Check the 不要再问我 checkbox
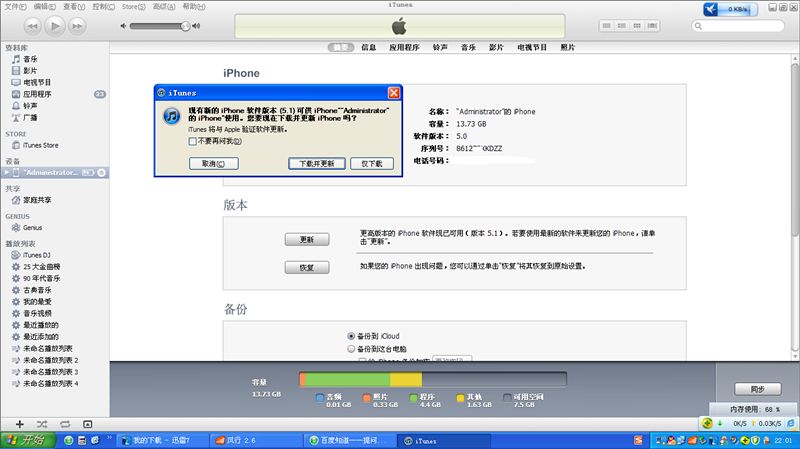 tap(192, 141)
